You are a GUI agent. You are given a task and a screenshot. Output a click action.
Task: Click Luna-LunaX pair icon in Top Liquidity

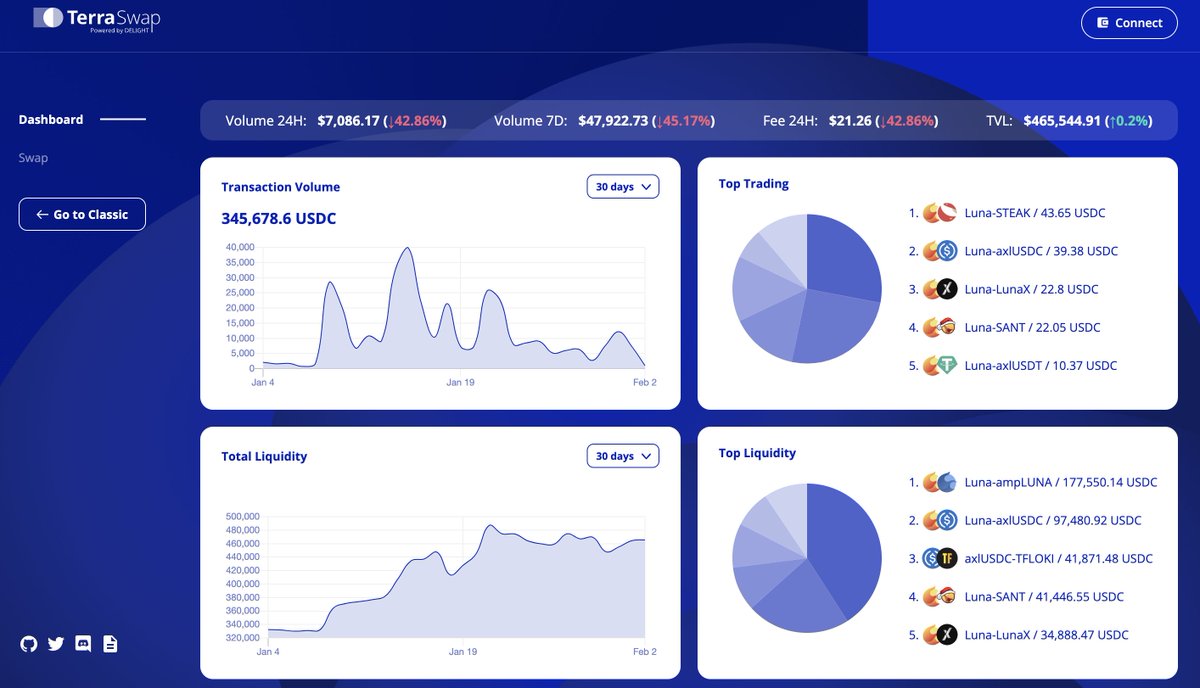[x=940, y=634]
